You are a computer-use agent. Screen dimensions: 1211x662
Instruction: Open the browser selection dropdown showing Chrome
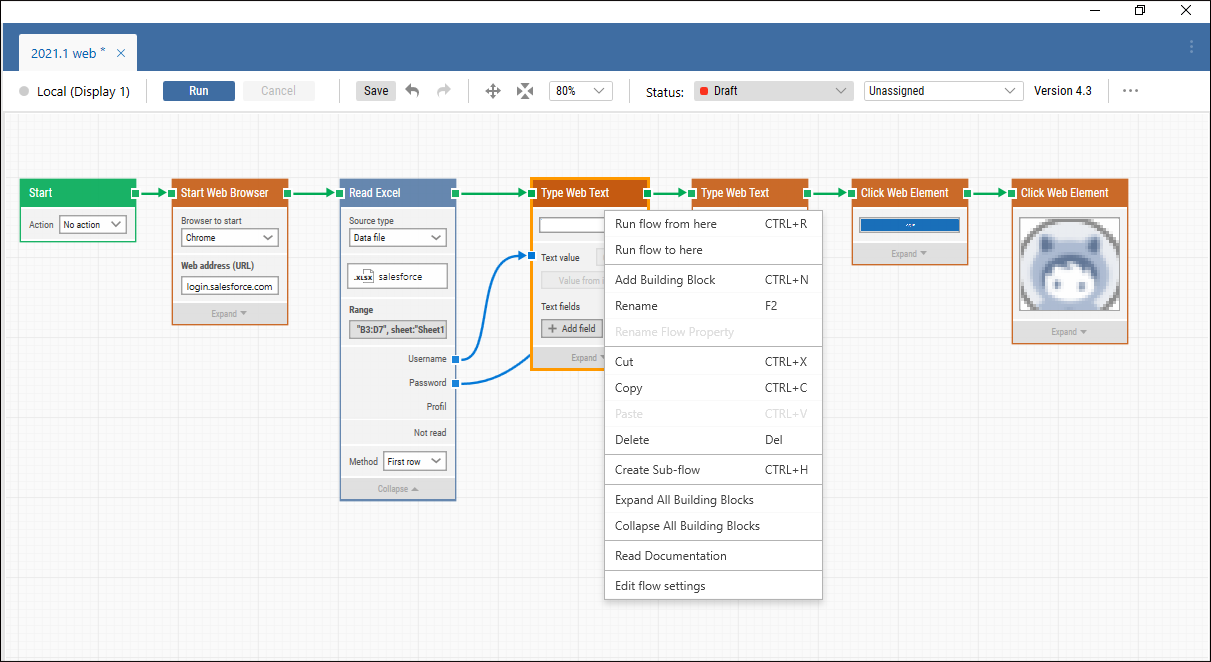(229, 237)
